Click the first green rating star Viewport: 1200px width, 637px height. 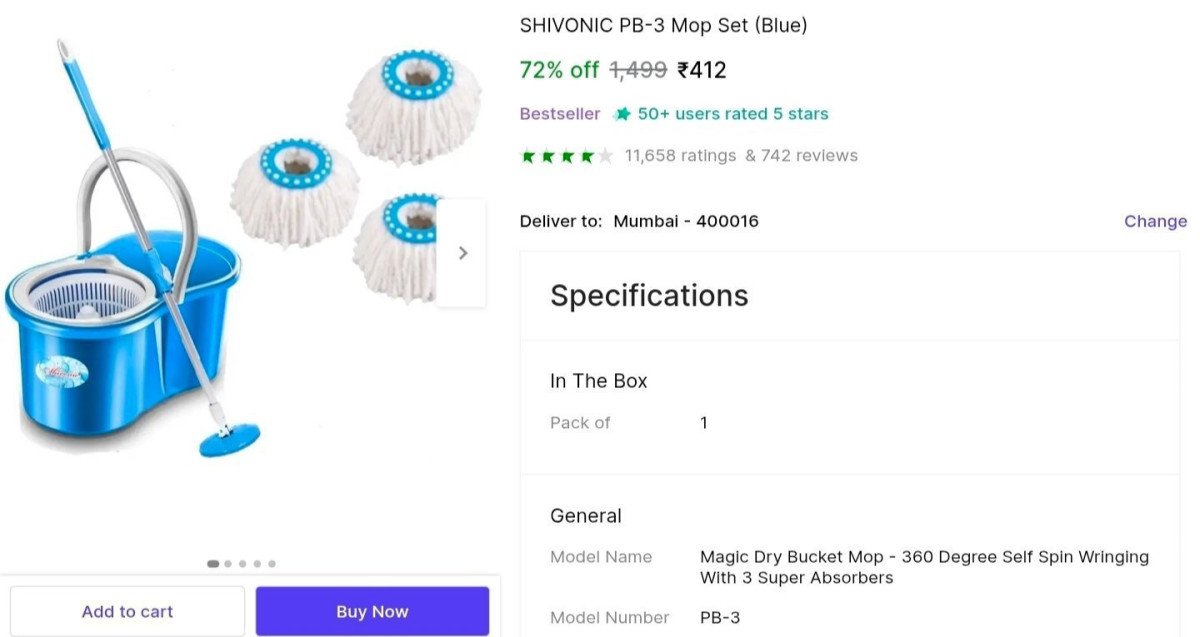(x=526, y=155)
